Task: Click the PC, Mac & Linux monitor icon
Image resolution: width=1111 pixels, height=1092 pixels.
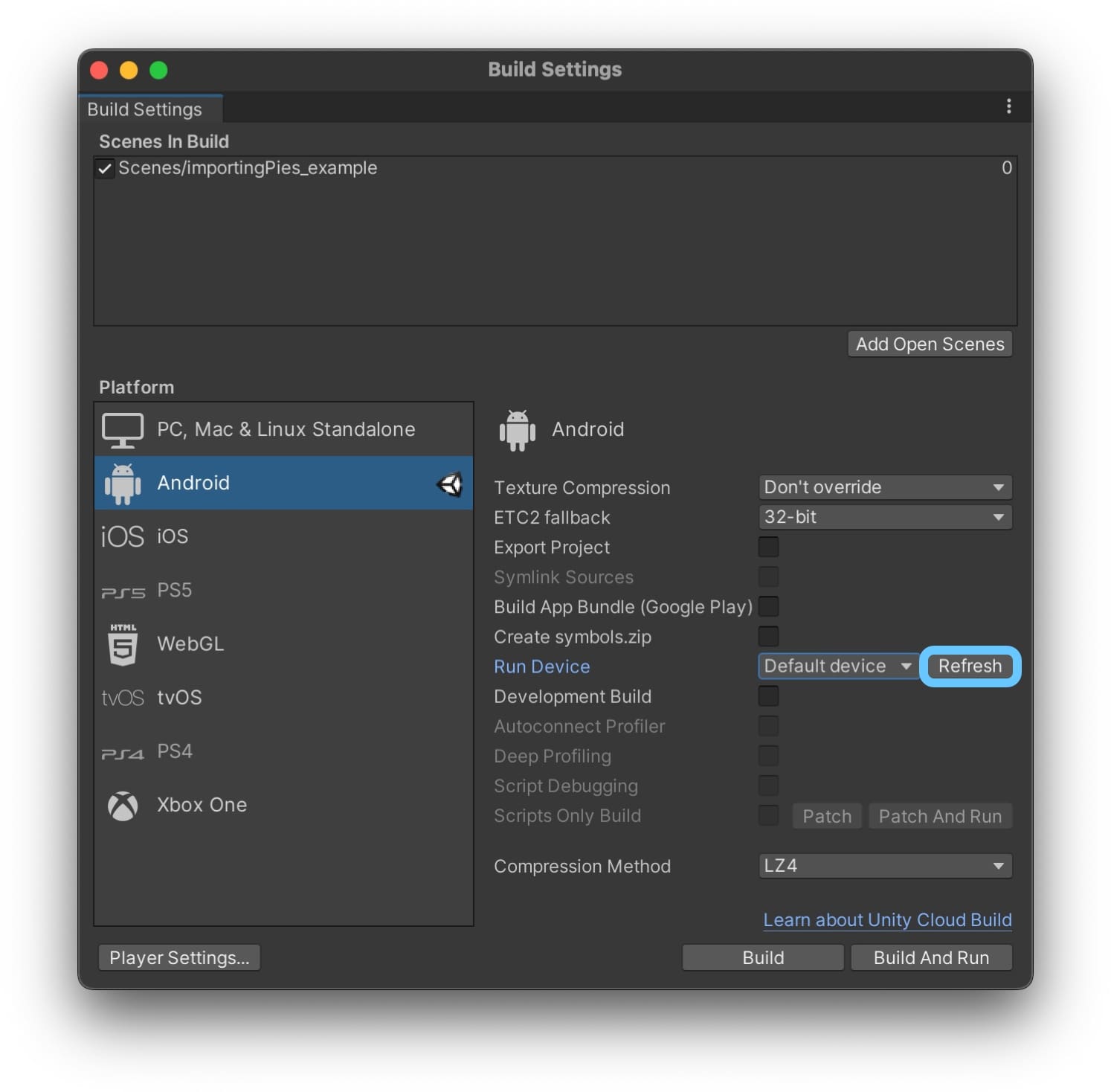Action: coord(122,430)
